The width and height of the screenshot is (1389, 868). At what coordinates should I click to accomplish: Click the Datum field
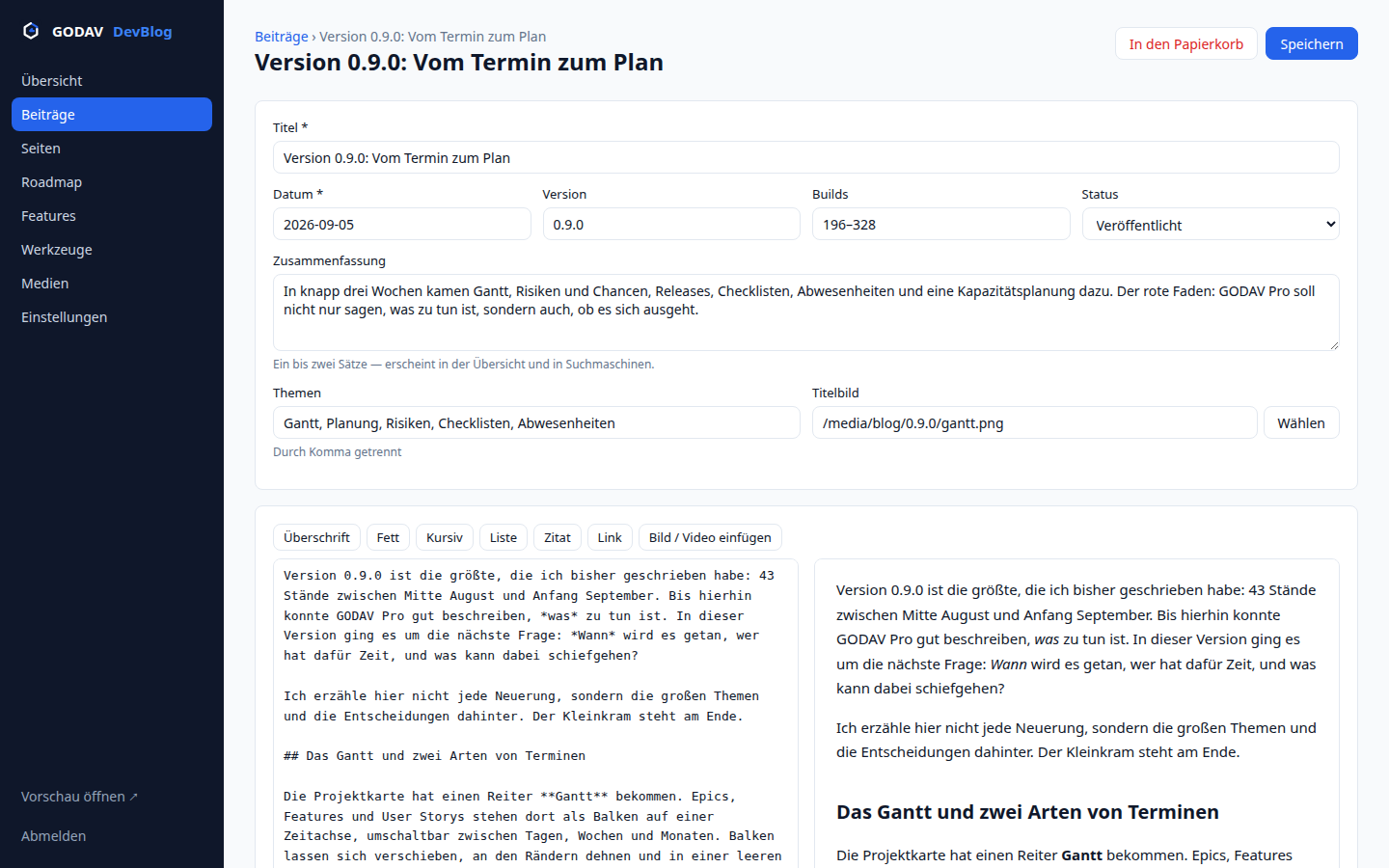click(402, 224)
